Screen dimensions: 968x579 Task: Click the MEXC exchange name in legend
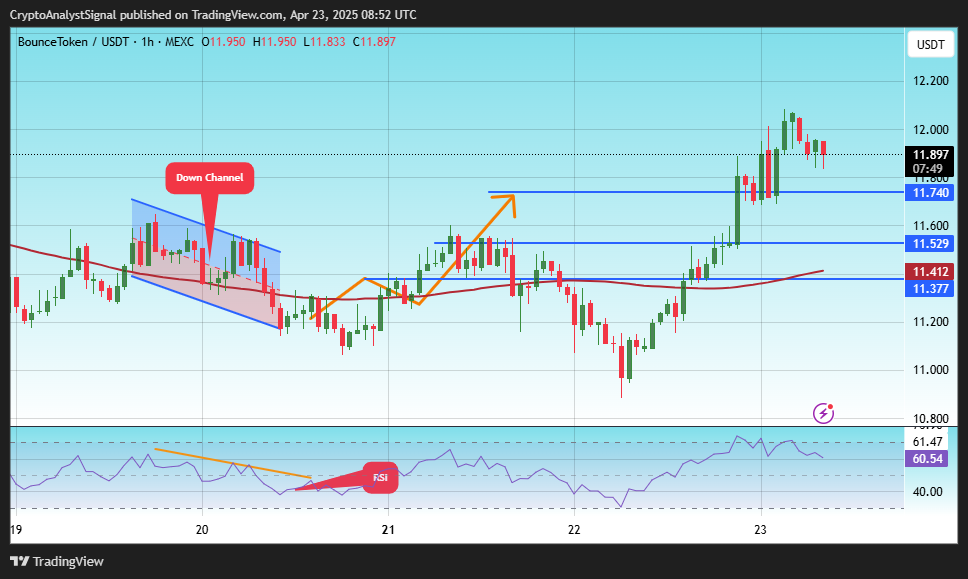(x=179, y=42)
